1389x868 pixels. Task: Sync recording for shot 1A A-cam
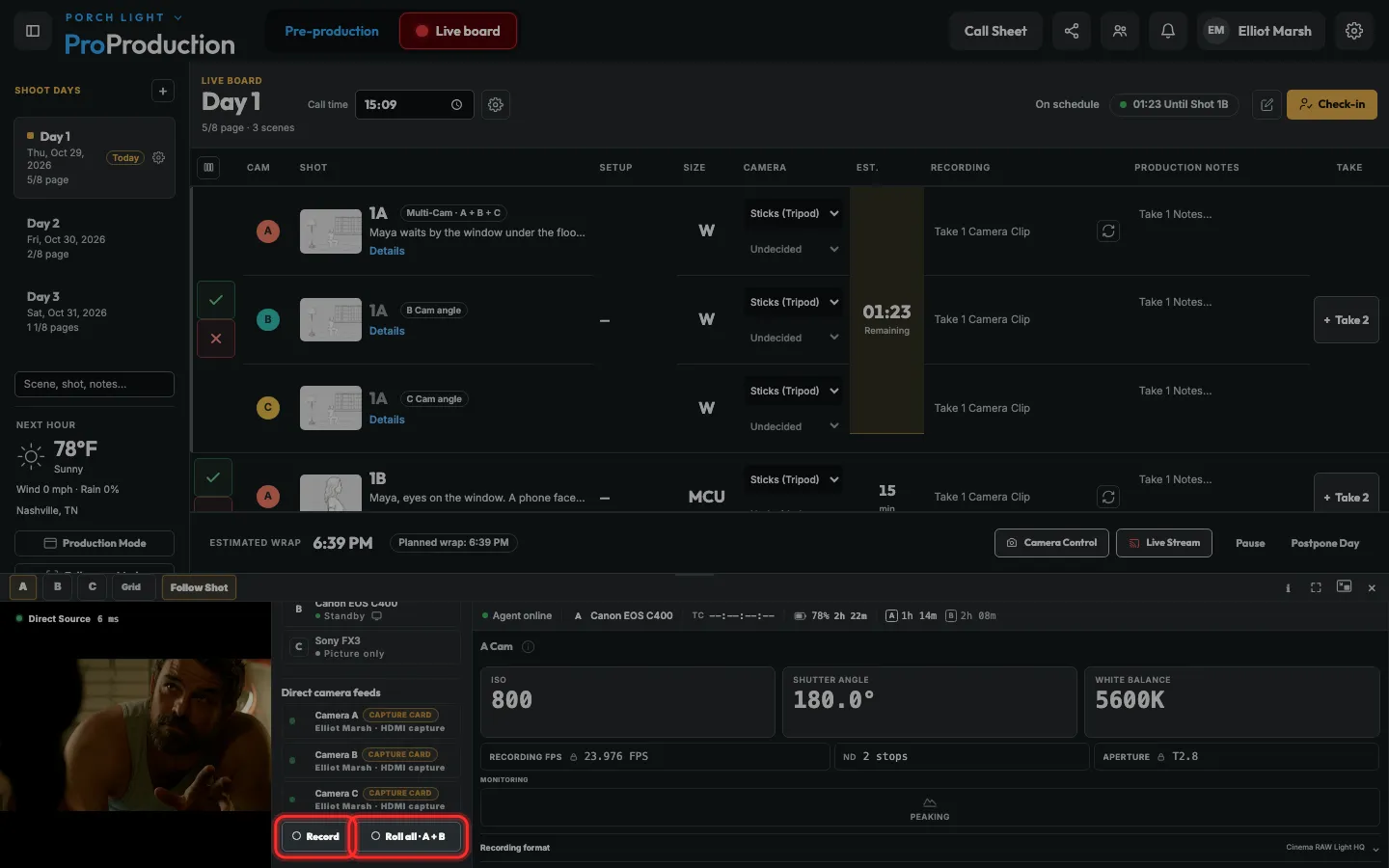coord(1108,231)
